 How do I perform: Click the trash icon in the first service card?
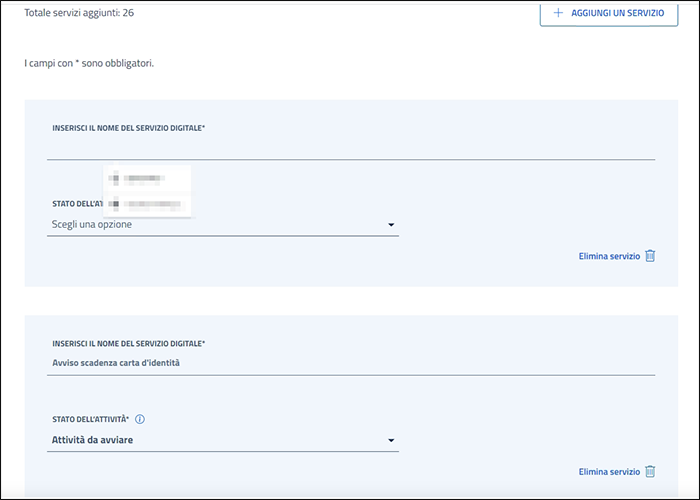(650, 256)
